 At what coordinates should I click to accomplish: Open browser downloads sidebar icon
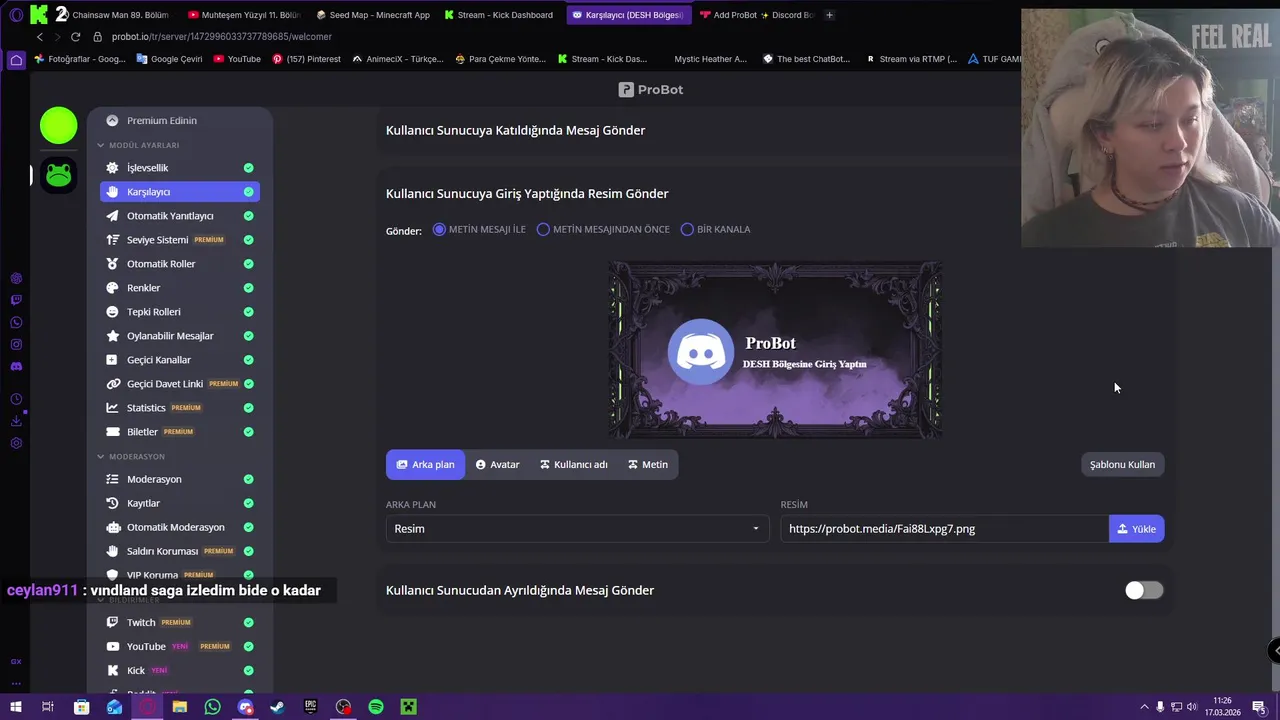coord(16,421)
